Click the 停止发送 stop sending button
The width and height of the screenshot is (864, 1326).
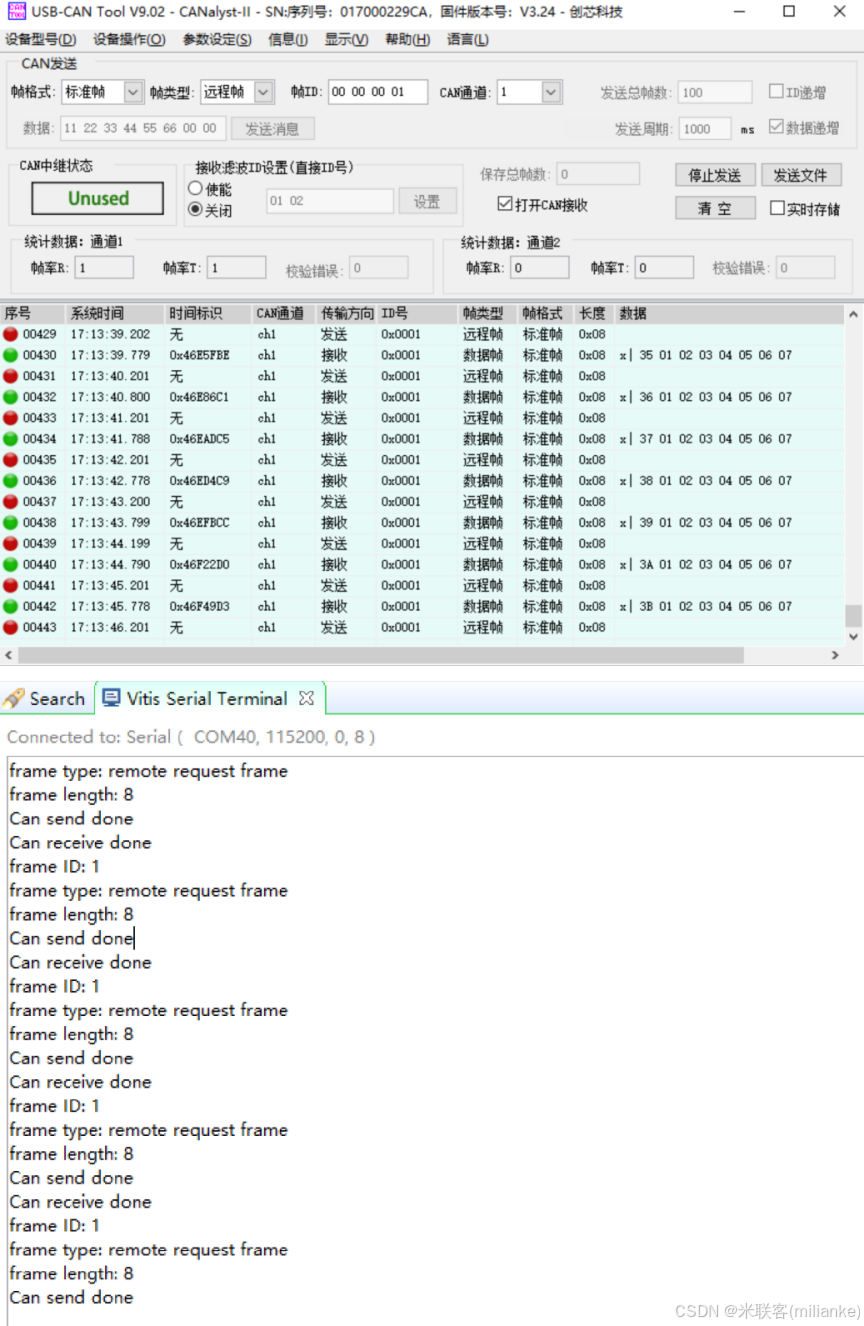[714, 174]
